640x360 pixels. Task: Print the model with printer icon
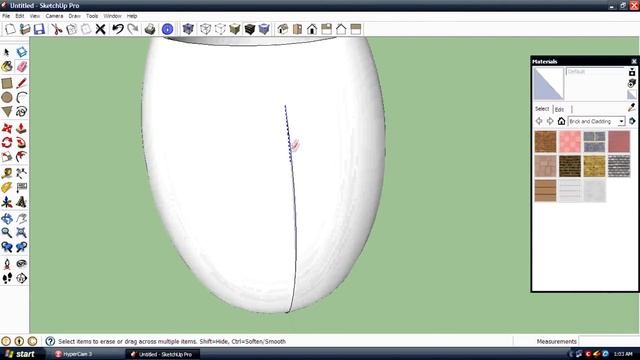point(150,29)
